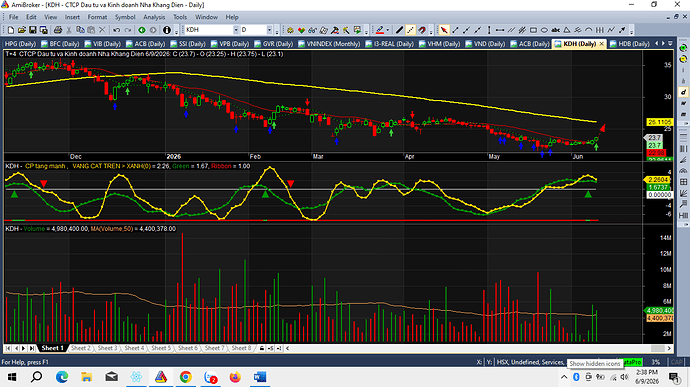Viewport: 690px width, 387px height.
Task: Open the File menu
Action: pyautogui.click(x=14, y=17)
